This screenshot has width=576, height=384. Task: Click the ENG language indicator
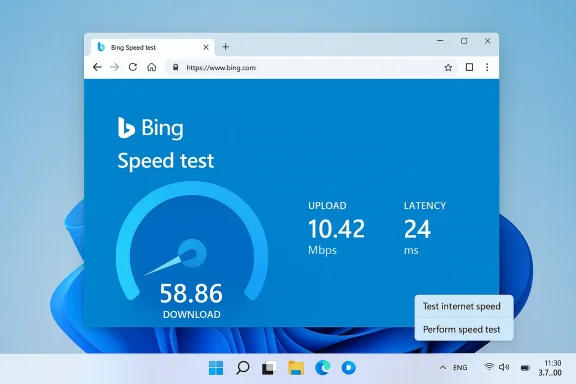coord(460,367)
